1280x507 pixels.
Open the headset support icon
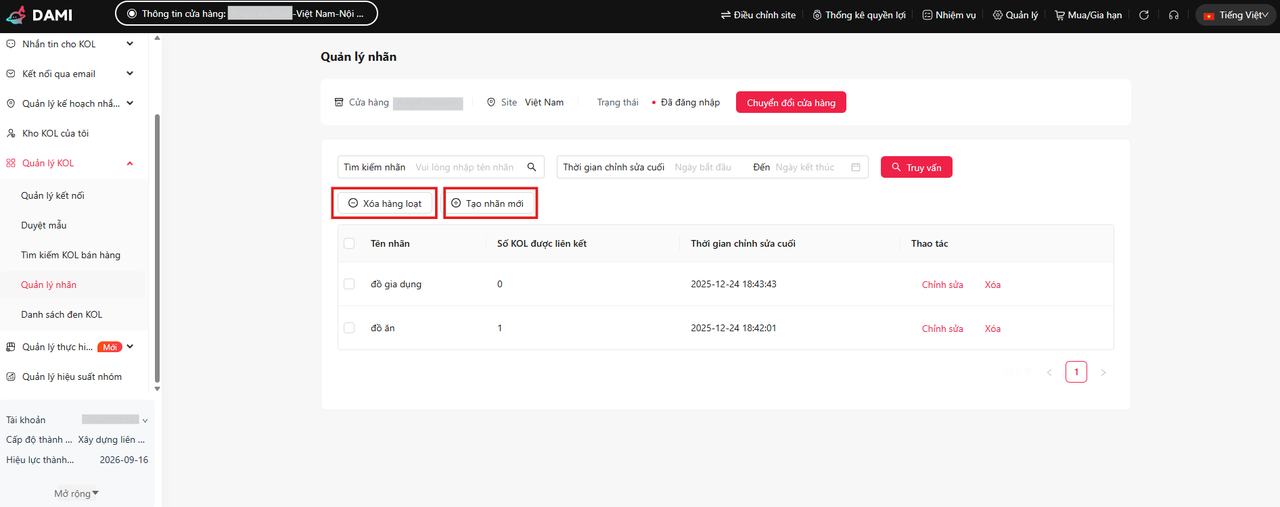click(1174, 16)
